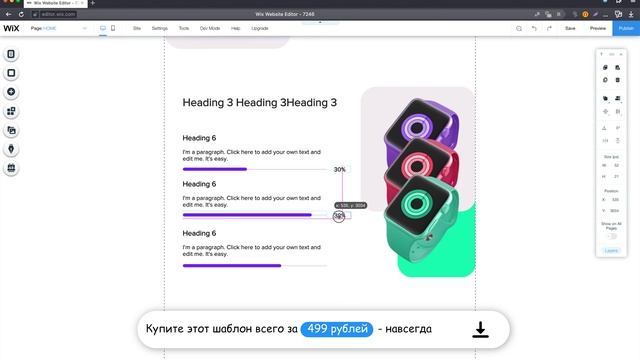The image size is (640, 360).
Task: Click the Redo arrow
Action: pyautogui.click(x=549, y=28)
